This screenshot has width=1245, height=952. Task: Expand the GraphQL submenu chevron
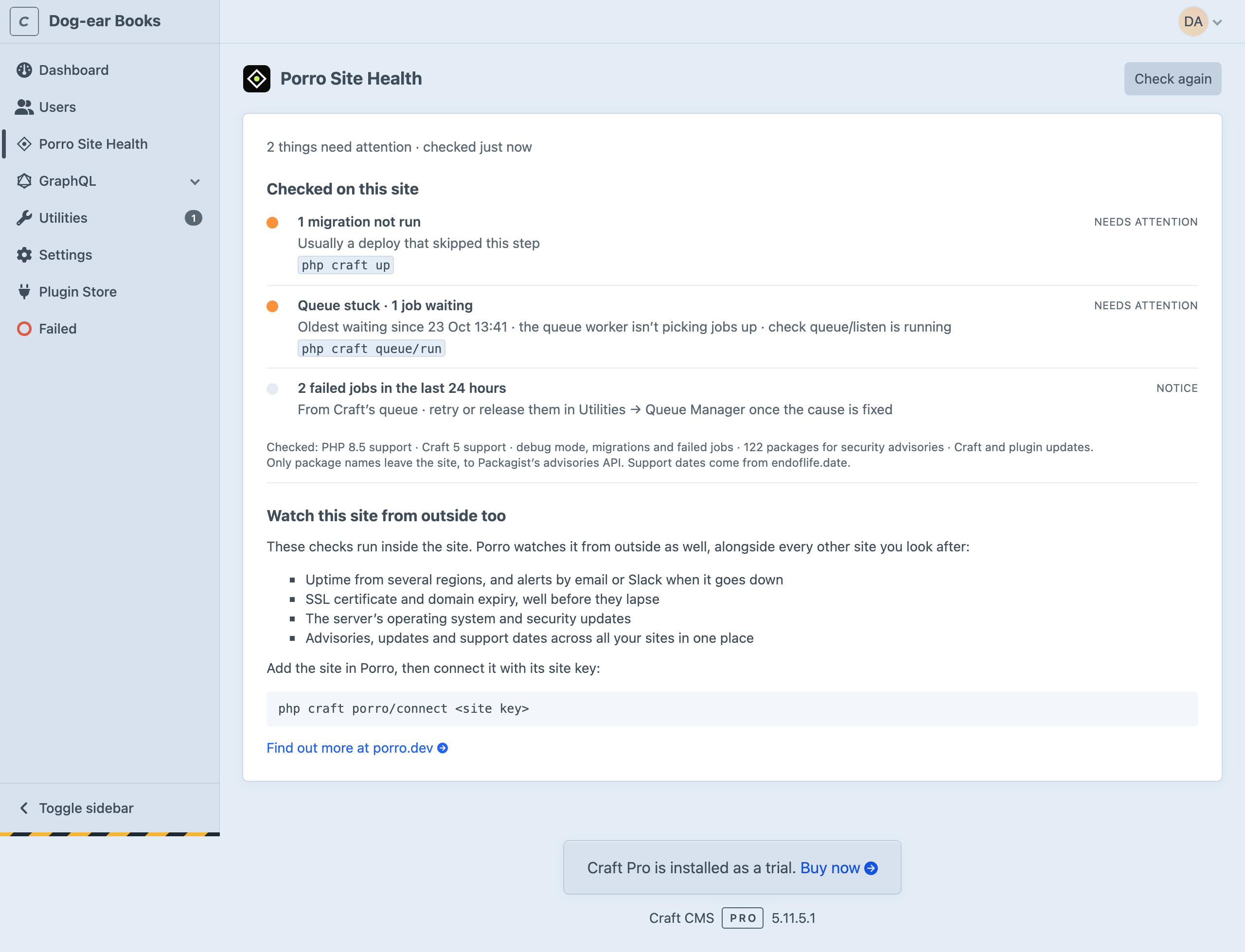coord(195,182)
